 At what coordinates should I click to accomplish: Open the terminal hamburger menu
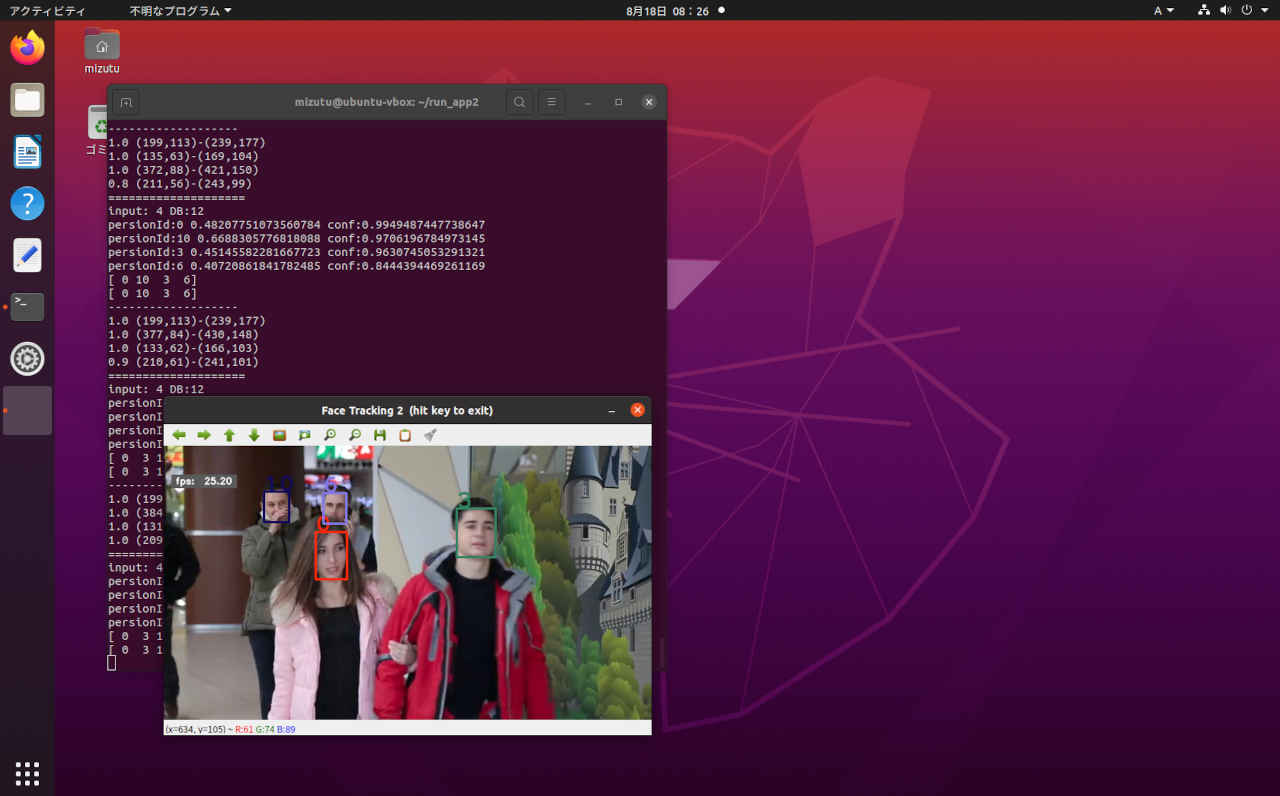pyautogui.click(x=551, y=101)
